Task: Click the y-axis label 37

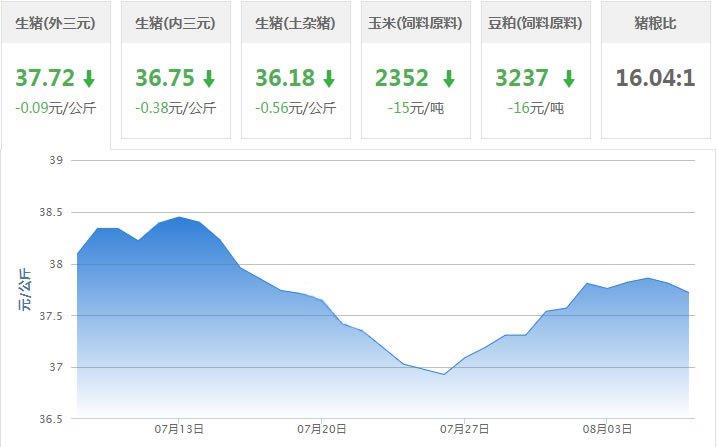Action: [56, 367]
